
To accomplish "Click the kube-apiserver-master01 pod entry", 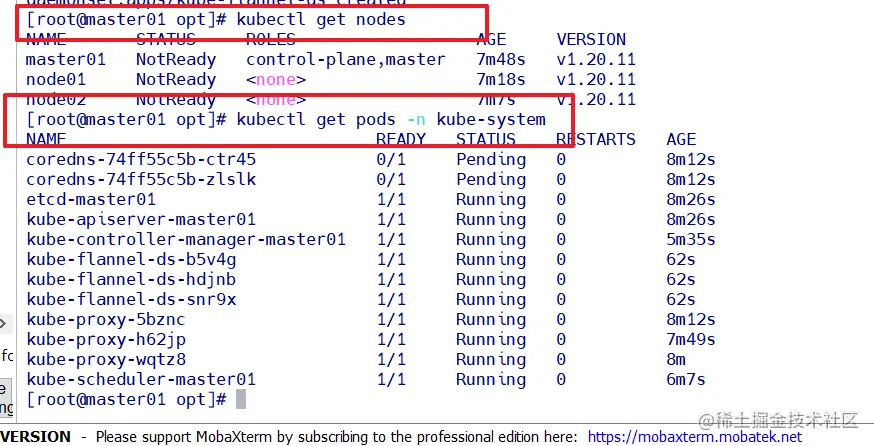I will click(x=141, y=219).
